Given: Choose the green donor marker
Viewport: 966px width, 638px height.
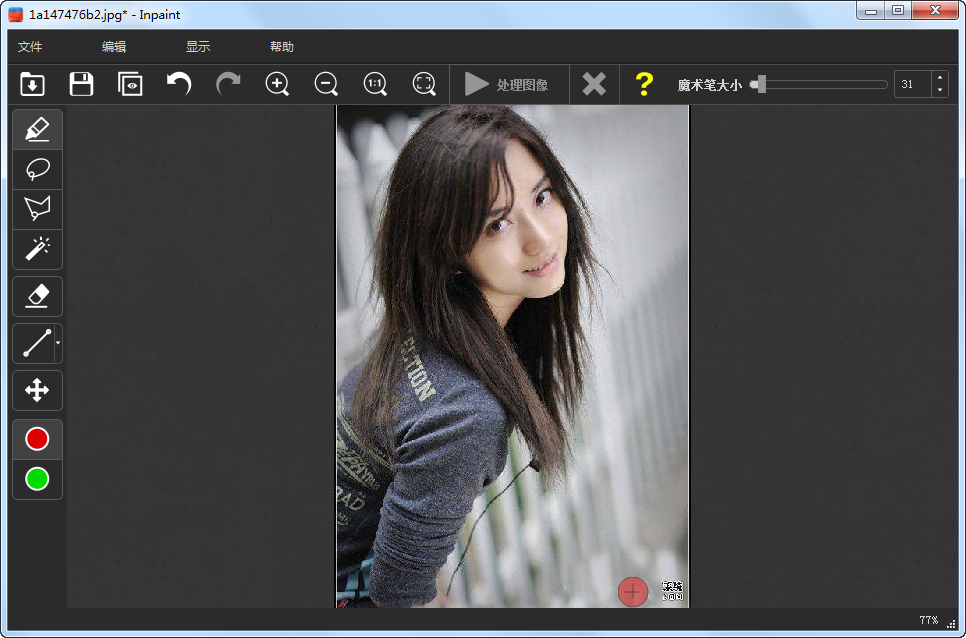Looking at the screenshot, I should (37, 479).
